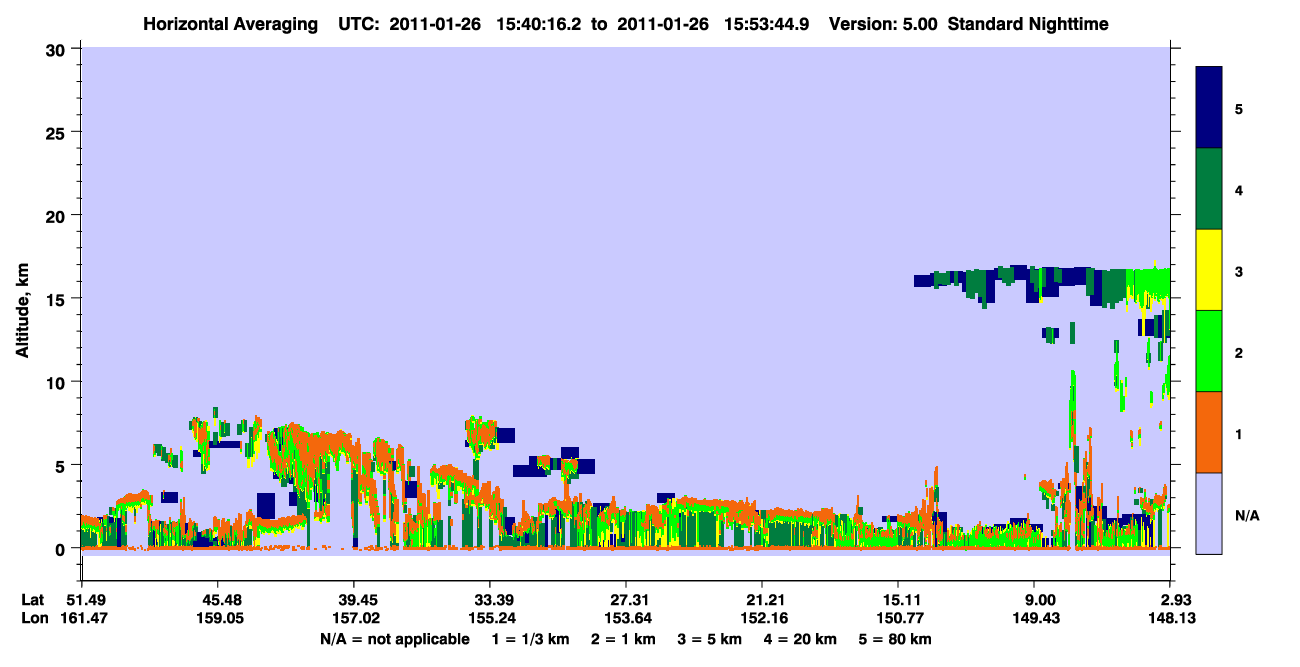Click the lavender N/A color bar segment
This screenshot has height=667, width=1300.
pos(1209,513)
